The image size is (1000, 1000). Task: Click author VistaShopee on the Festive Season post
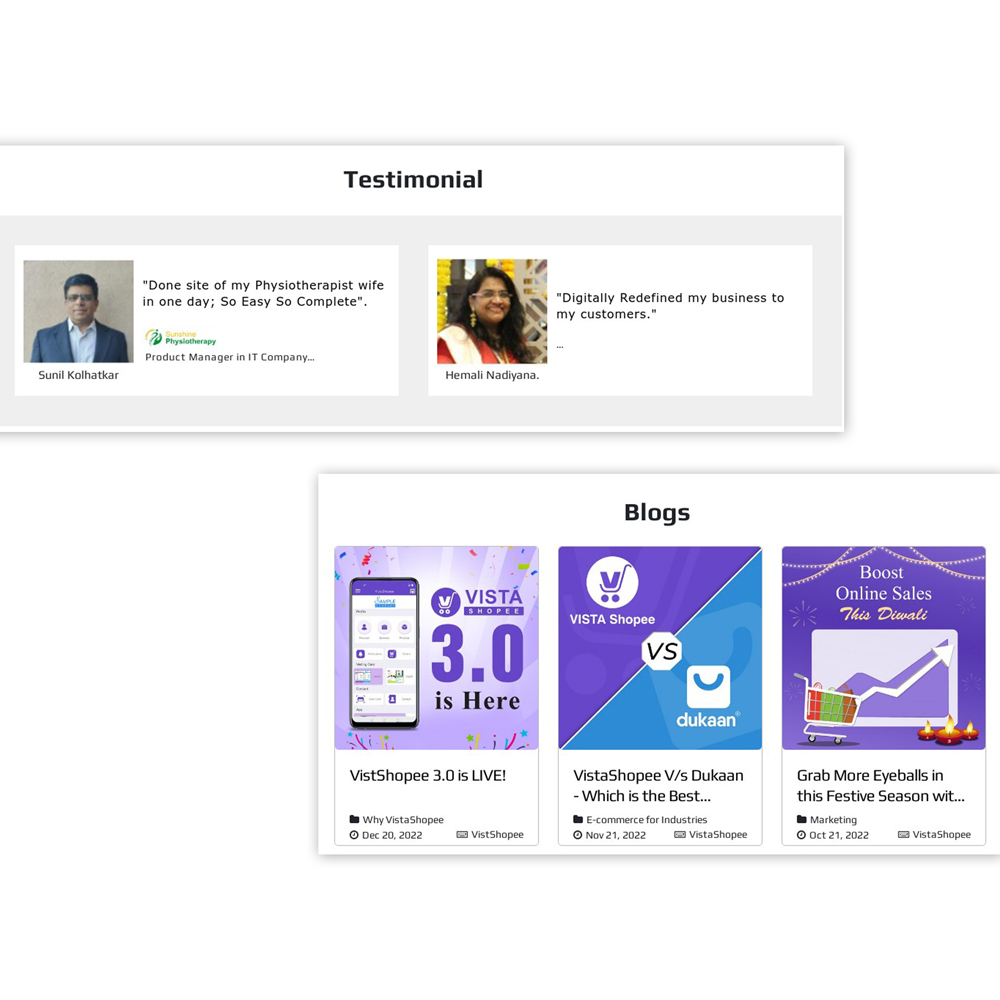(942, 834)
